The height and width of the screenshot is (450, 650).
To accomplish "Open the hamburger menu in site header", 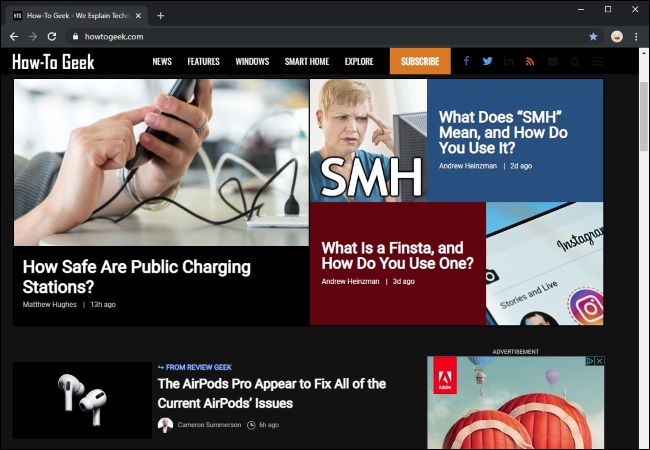I will click(x=597, y=61).
